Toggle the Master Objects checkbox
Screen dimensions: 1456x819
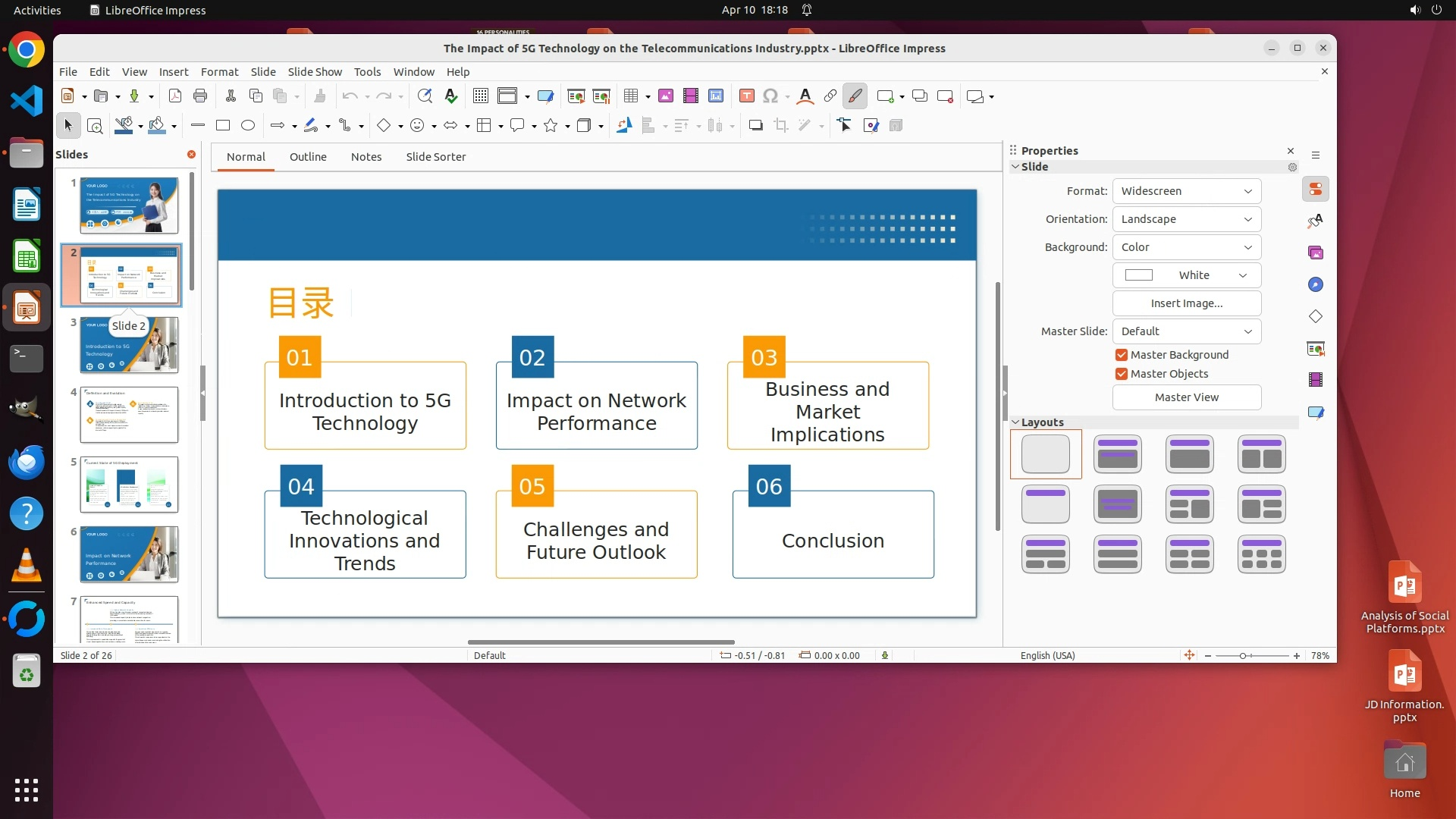coord(1122,374)
